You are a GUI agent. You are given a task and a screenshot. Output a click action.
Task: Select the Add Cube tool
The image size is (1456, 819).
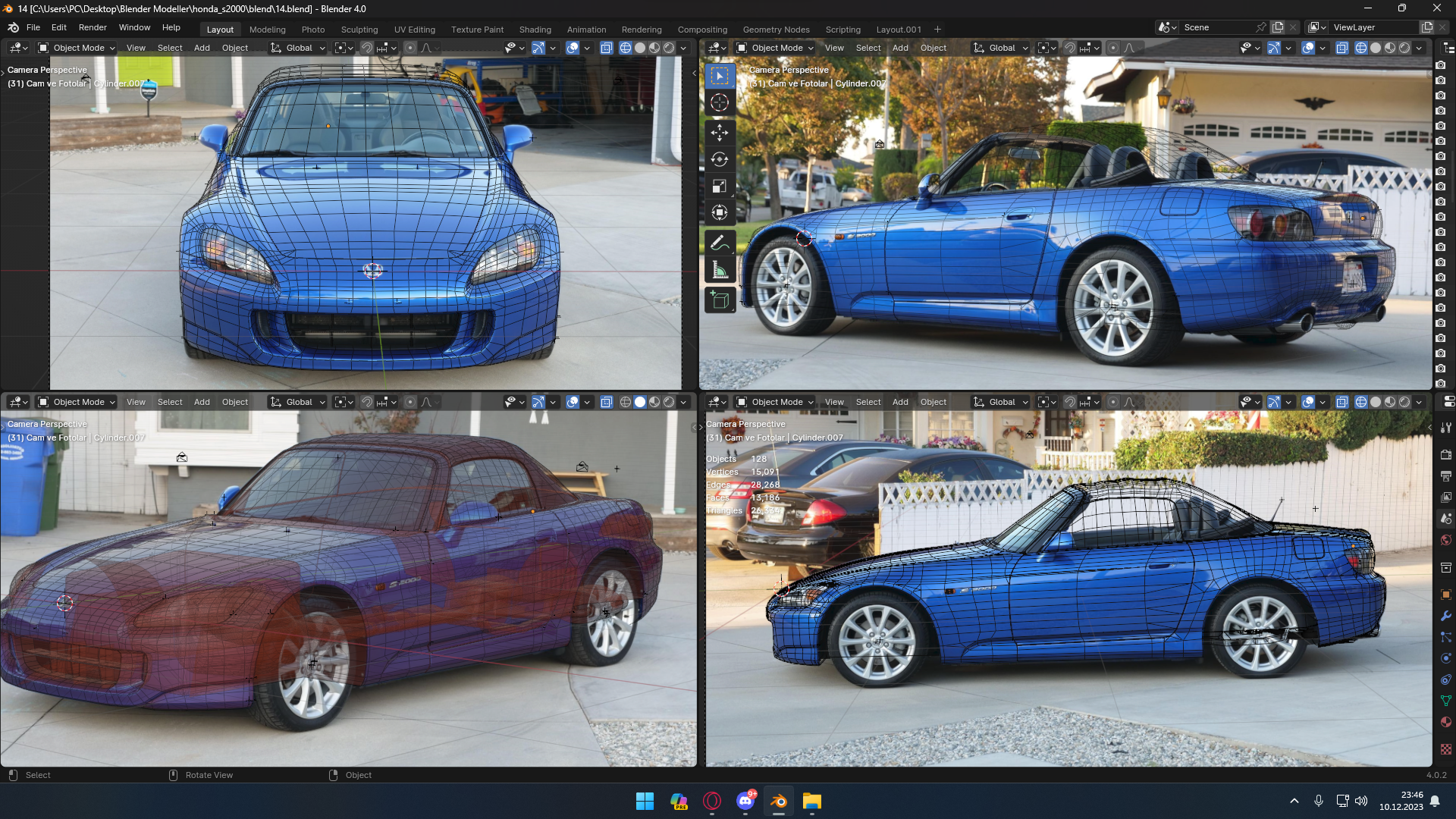(719, 300)
